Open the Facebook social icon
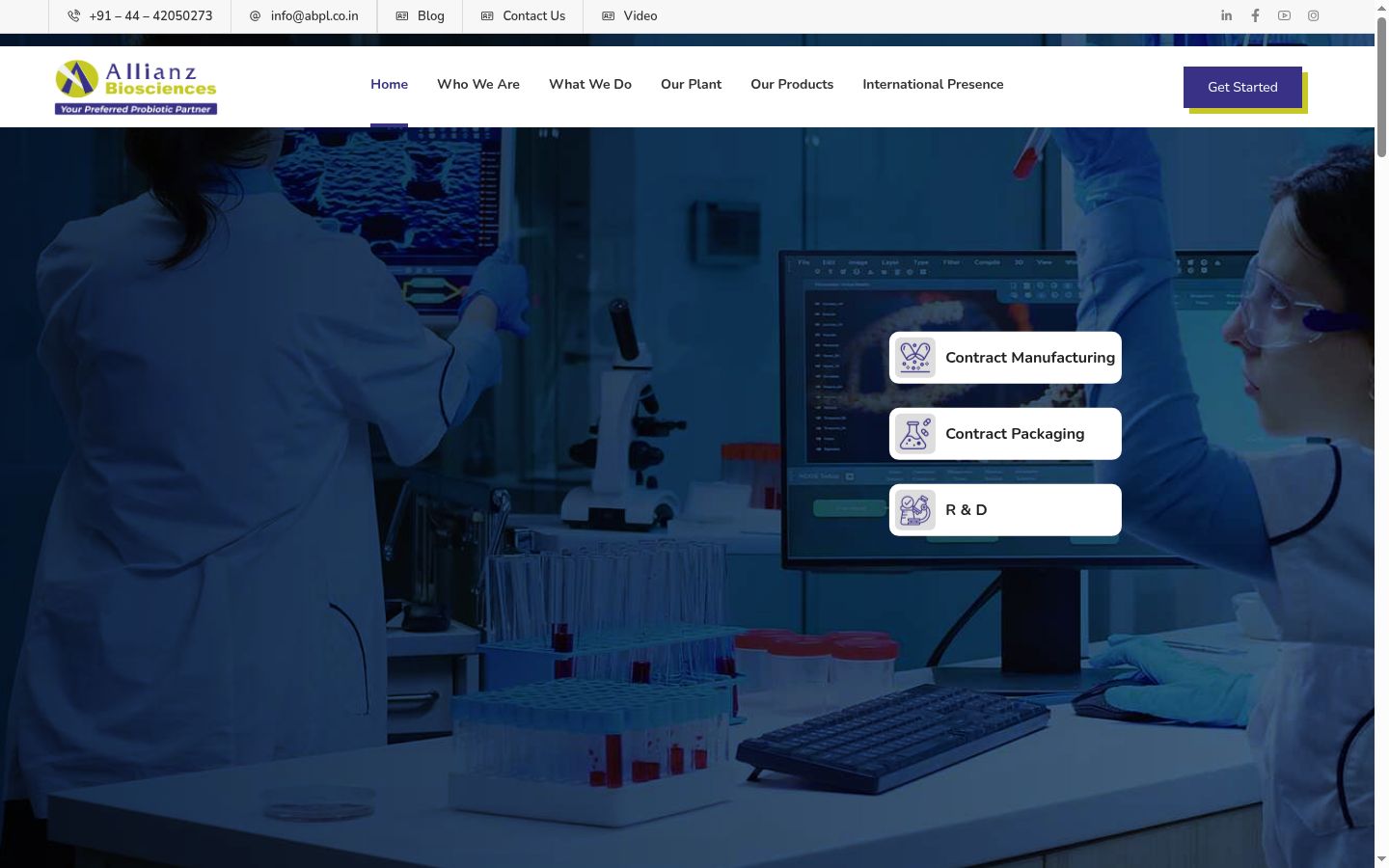The height and width of the screenshot is (868, 1389). (x=1255, y=15)
